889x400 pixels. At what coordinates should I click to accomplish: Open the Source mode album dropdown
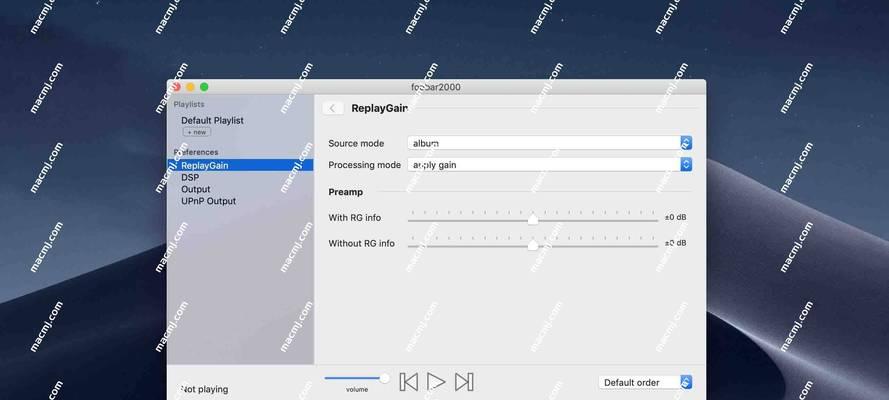[x=549, y=143]
